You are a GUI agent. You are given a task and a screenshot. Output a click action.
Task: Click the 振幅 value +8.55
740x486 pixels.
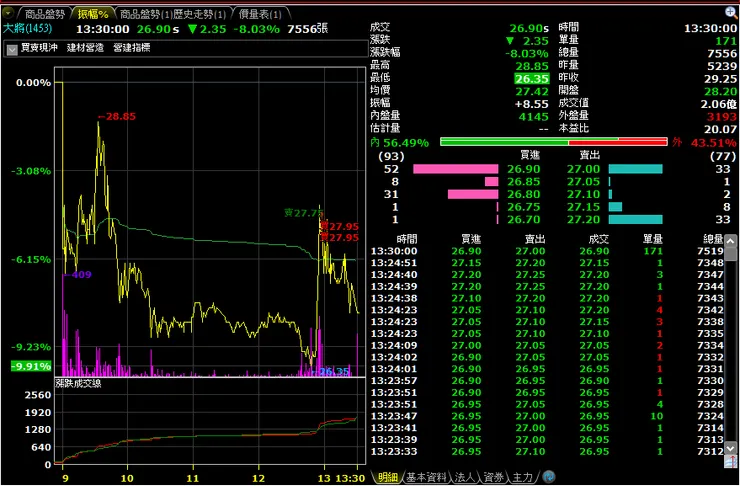click(x=532, y=104)
